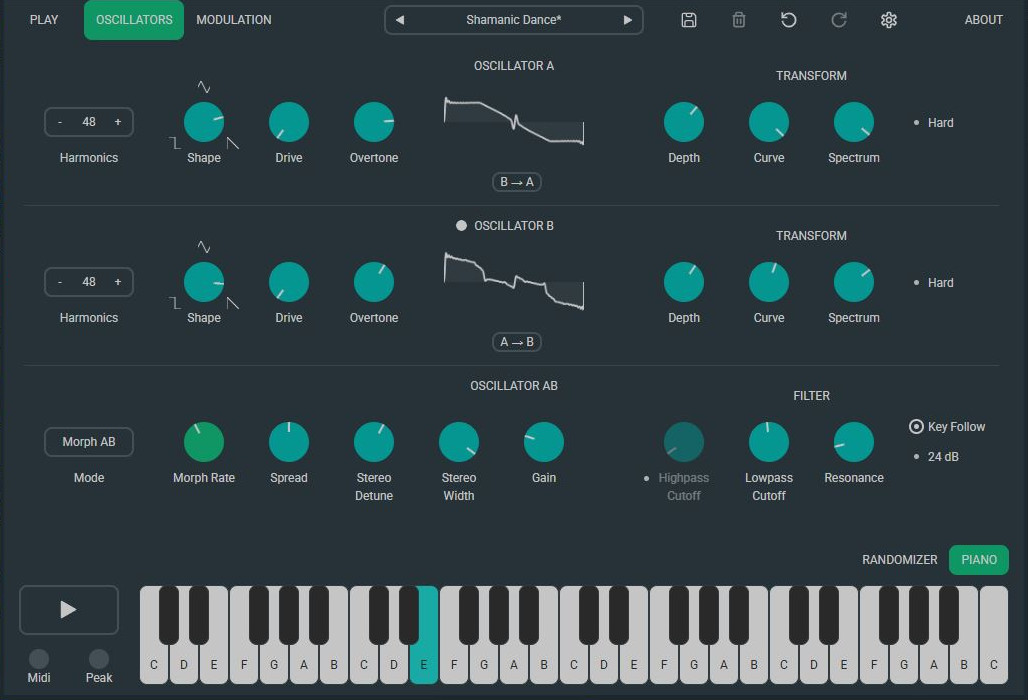
Task: Toggle Hard mode for Oscillator B transform
Action: tap(934, 282)
